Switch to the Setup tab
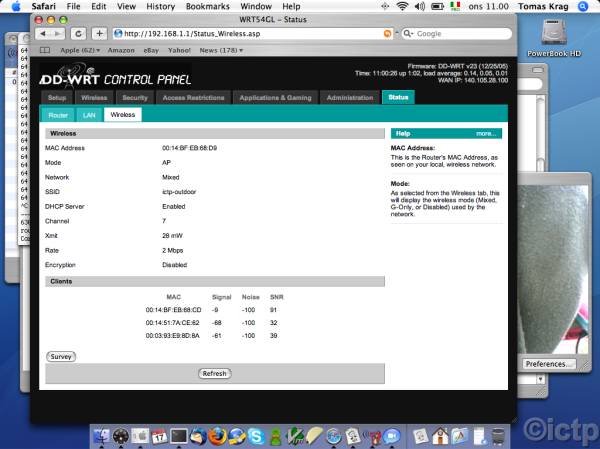Screen dimensions: 600x449 pyautogui.click(x=57, y=98)
